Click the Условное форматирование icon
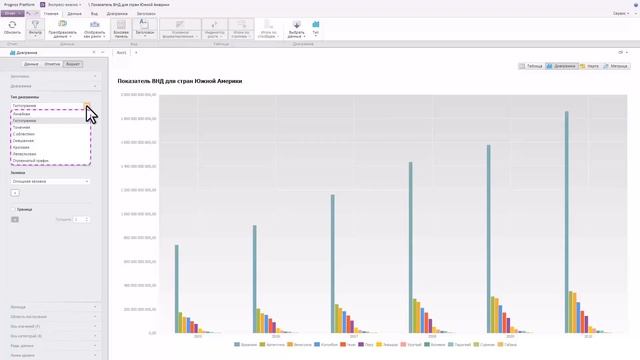 coord(180,24)
